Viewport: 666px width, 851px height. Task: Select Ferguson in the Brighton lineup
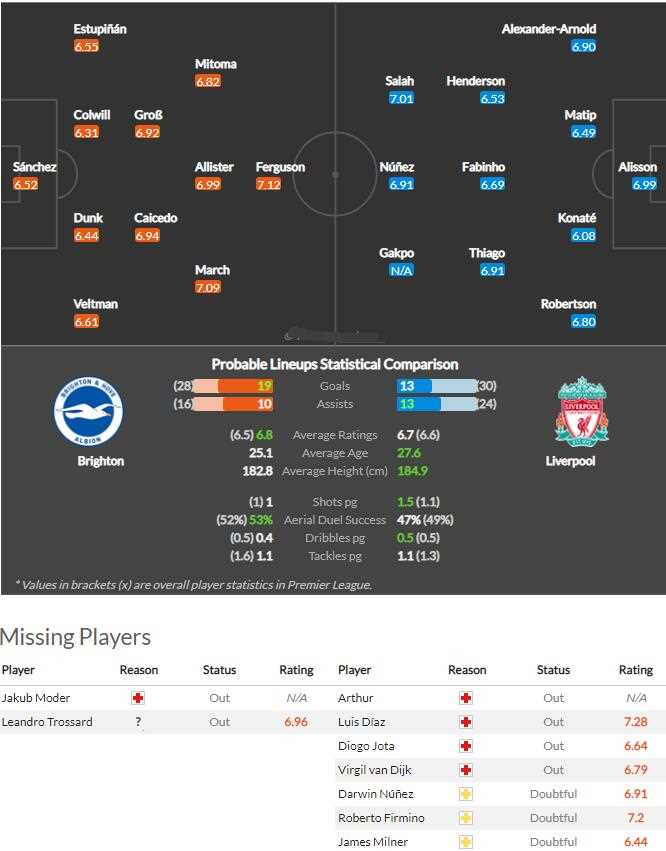(280, 167)
